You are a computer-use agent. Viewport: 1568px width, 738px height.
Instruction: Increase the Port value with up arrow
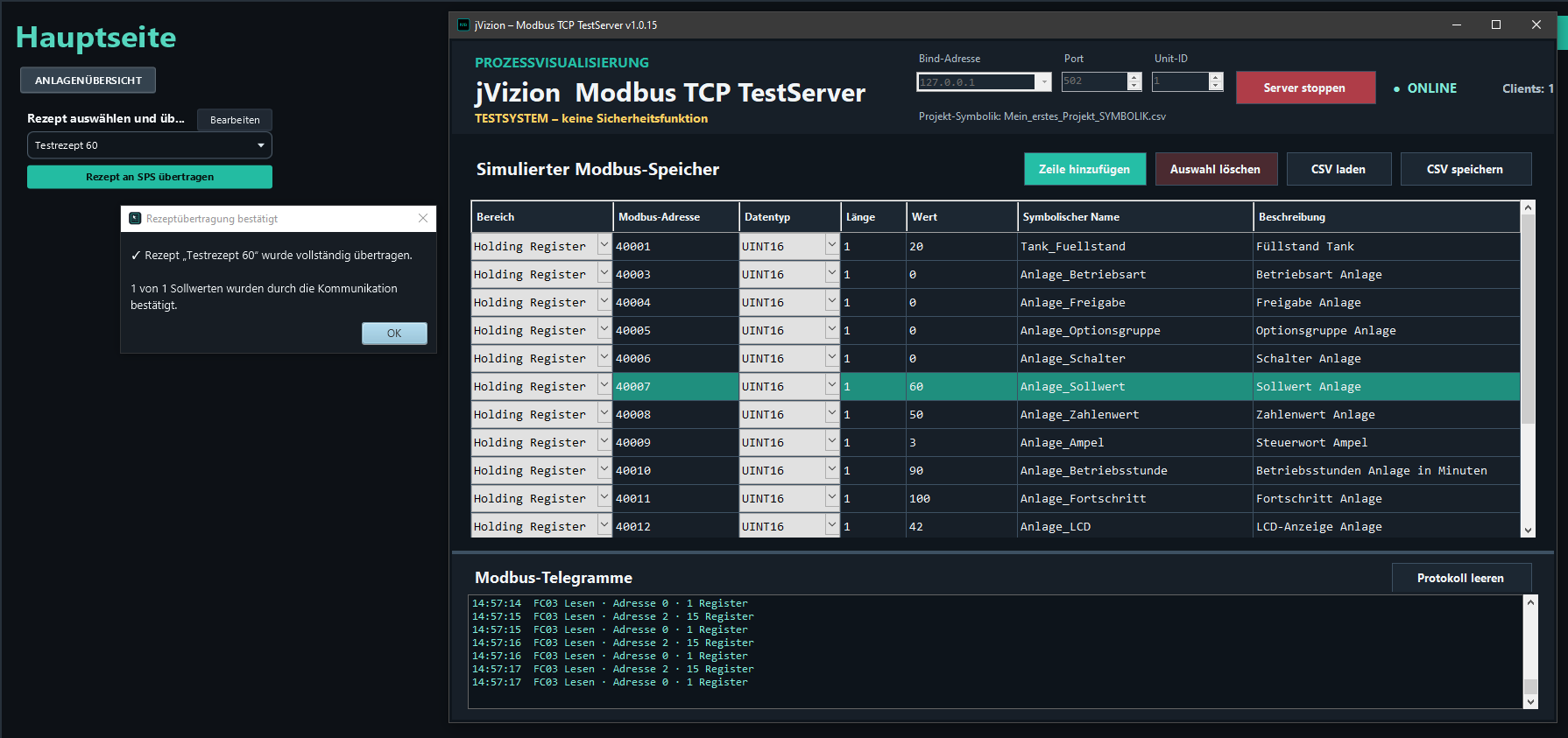[1134, 77]
